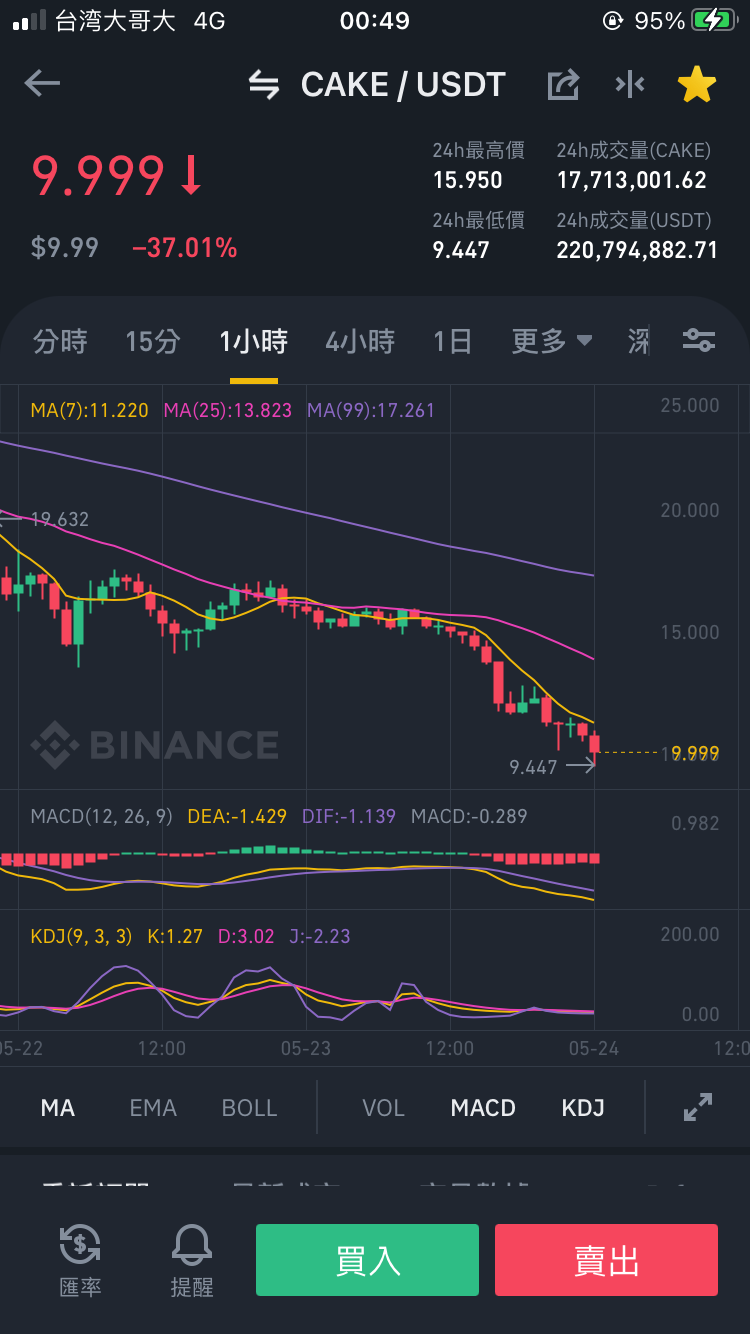Select the 4小時 interval tab
The image size is (750, 1334).
[x=360, y=341]
